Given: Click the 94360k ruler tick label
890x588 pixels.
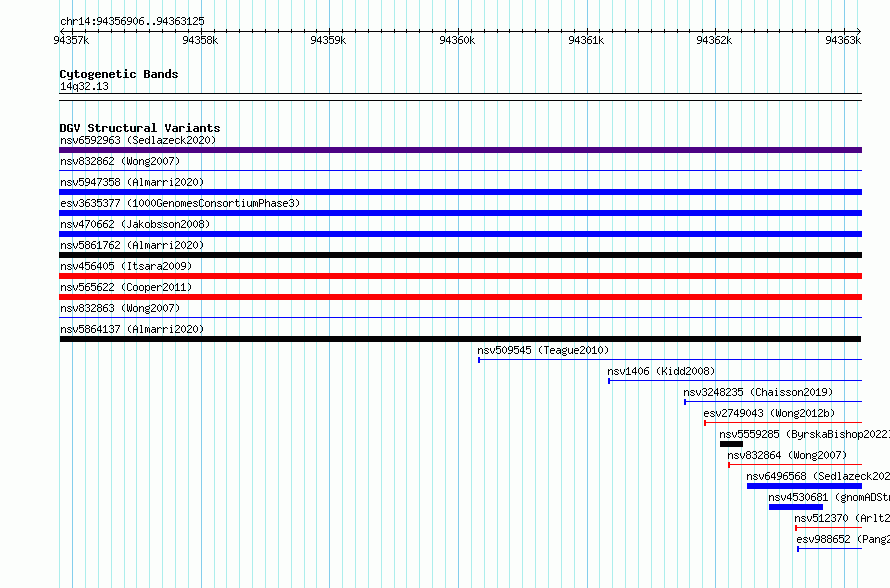Looking at the screenshot, I should (457, 40).
